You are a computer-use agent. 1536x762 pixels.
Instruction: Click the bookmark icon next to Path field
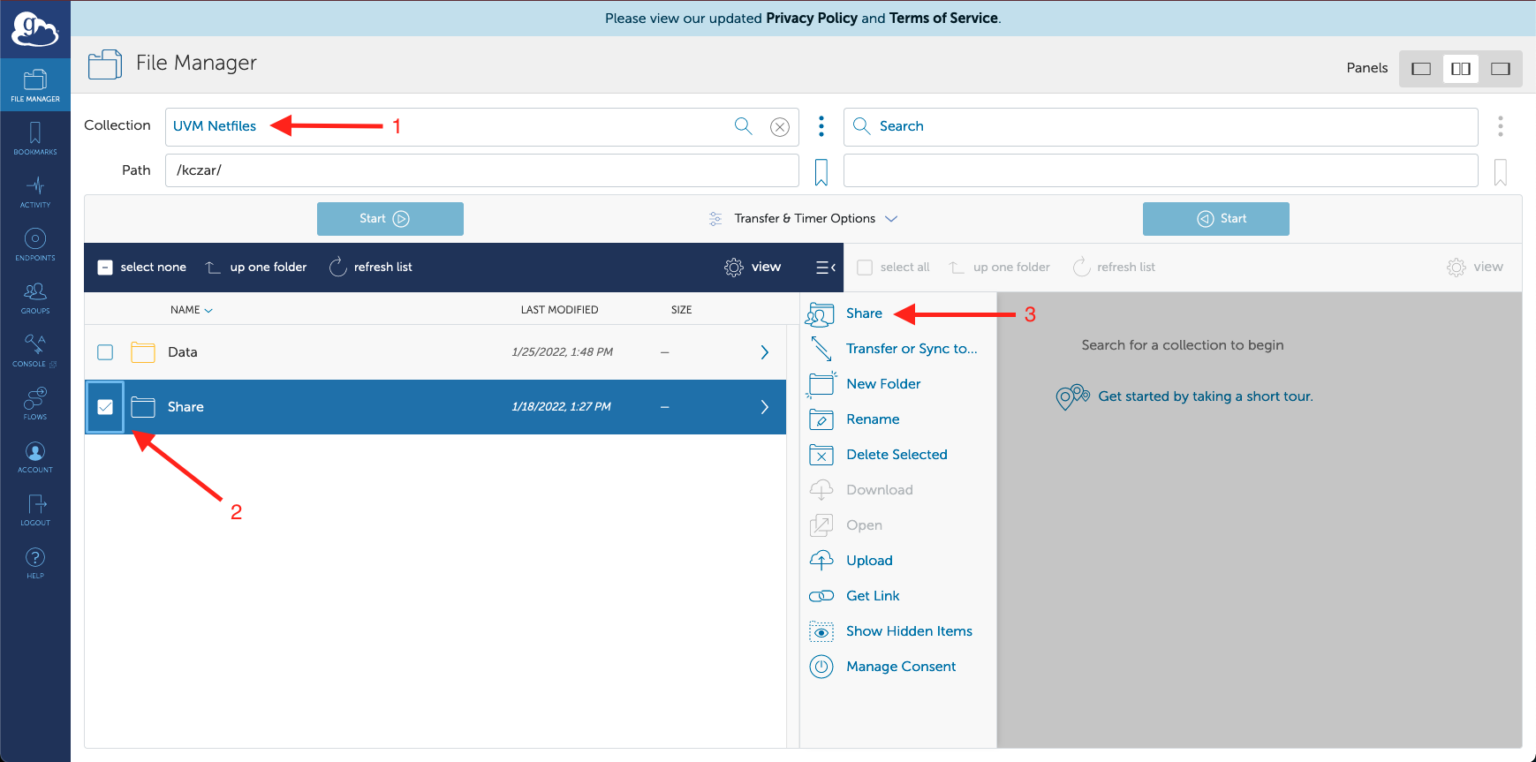(x=820, y=170)
